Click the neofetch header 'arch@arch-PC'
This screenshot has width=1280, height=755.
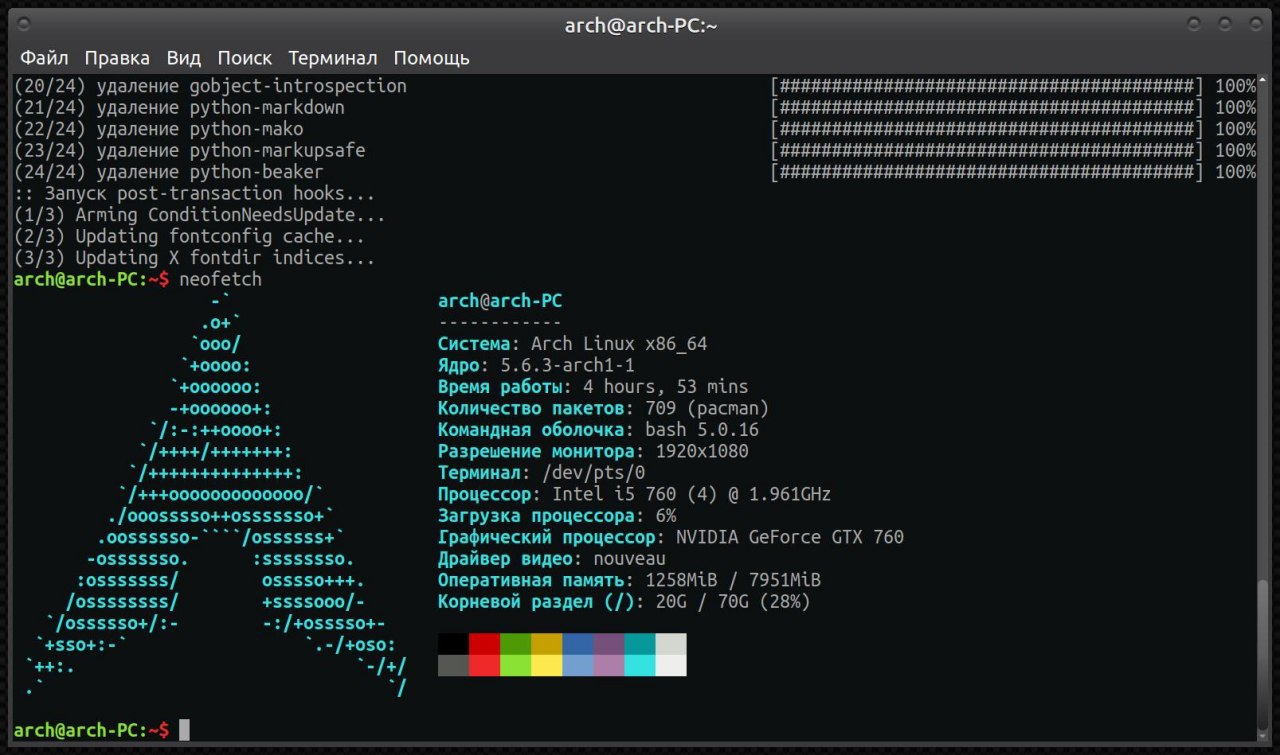[500, 301]
